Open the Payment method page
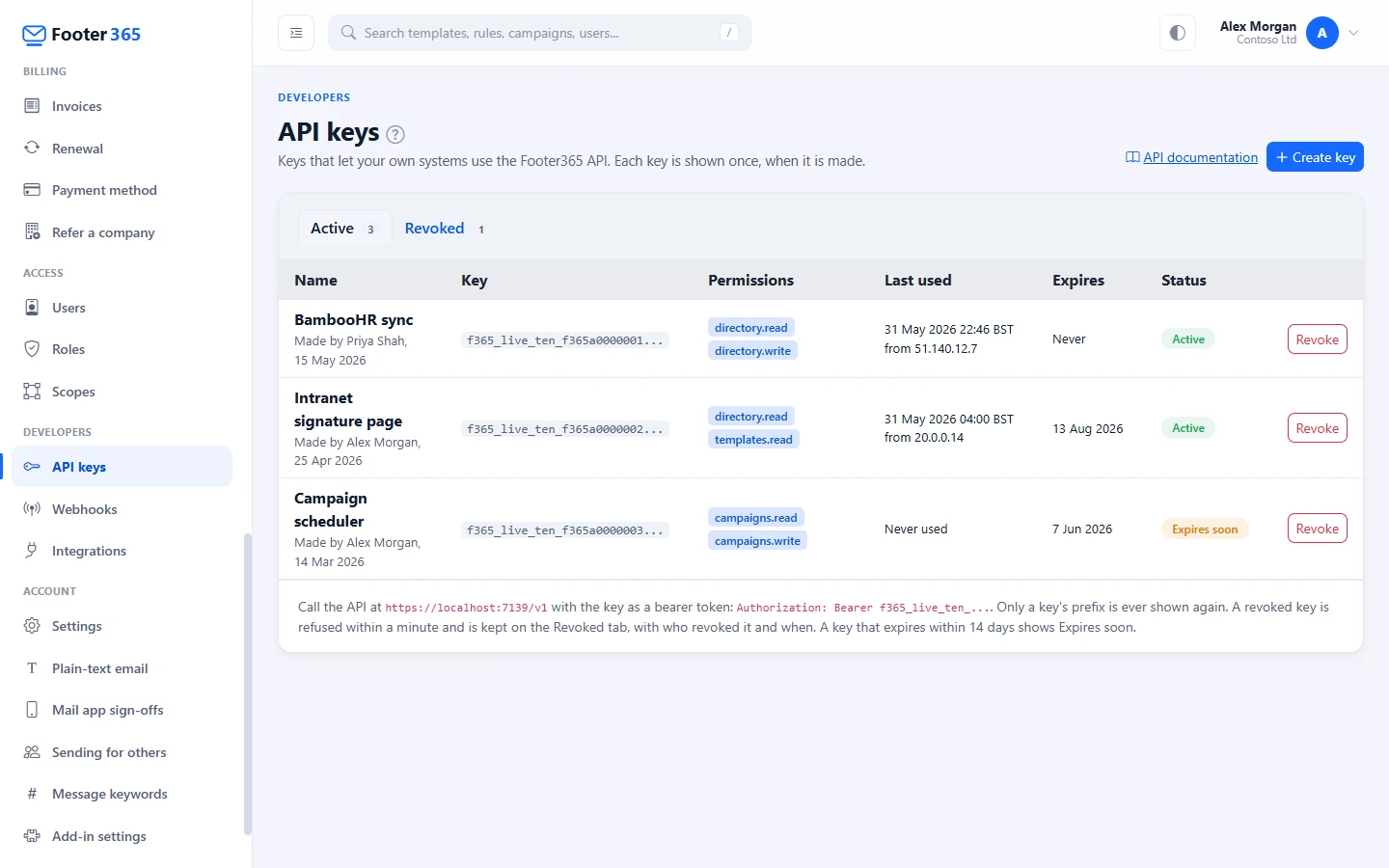 [122, 190]
